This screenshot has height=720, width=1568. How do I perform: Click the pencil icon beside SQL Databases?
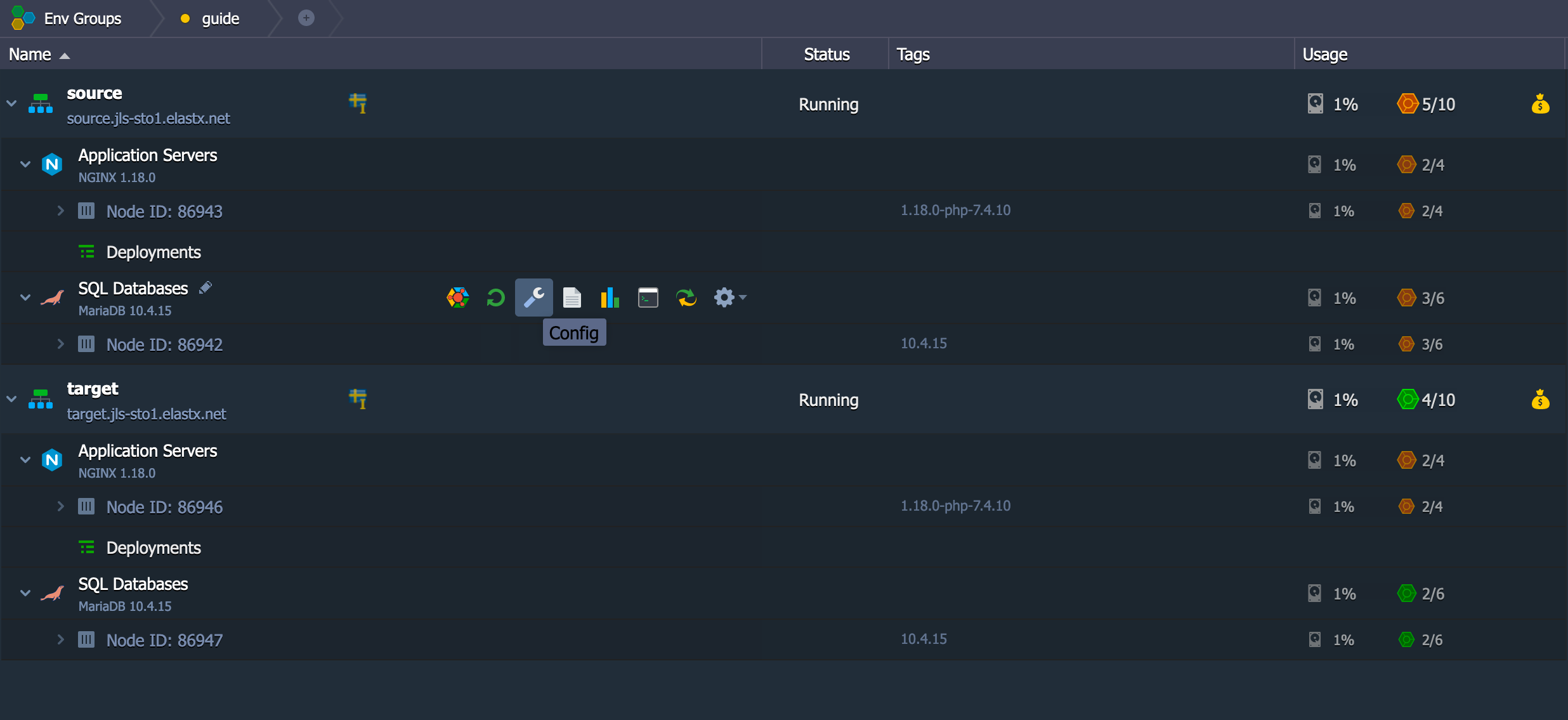pos(205,288)
